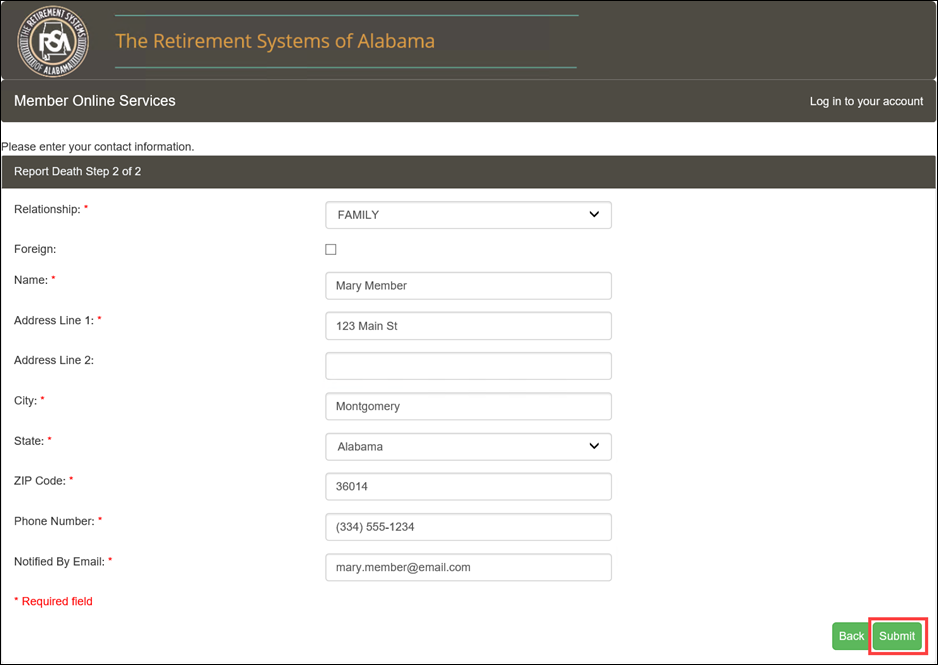
Task: Click the Notified By Email field
Action: pos(468,568)
